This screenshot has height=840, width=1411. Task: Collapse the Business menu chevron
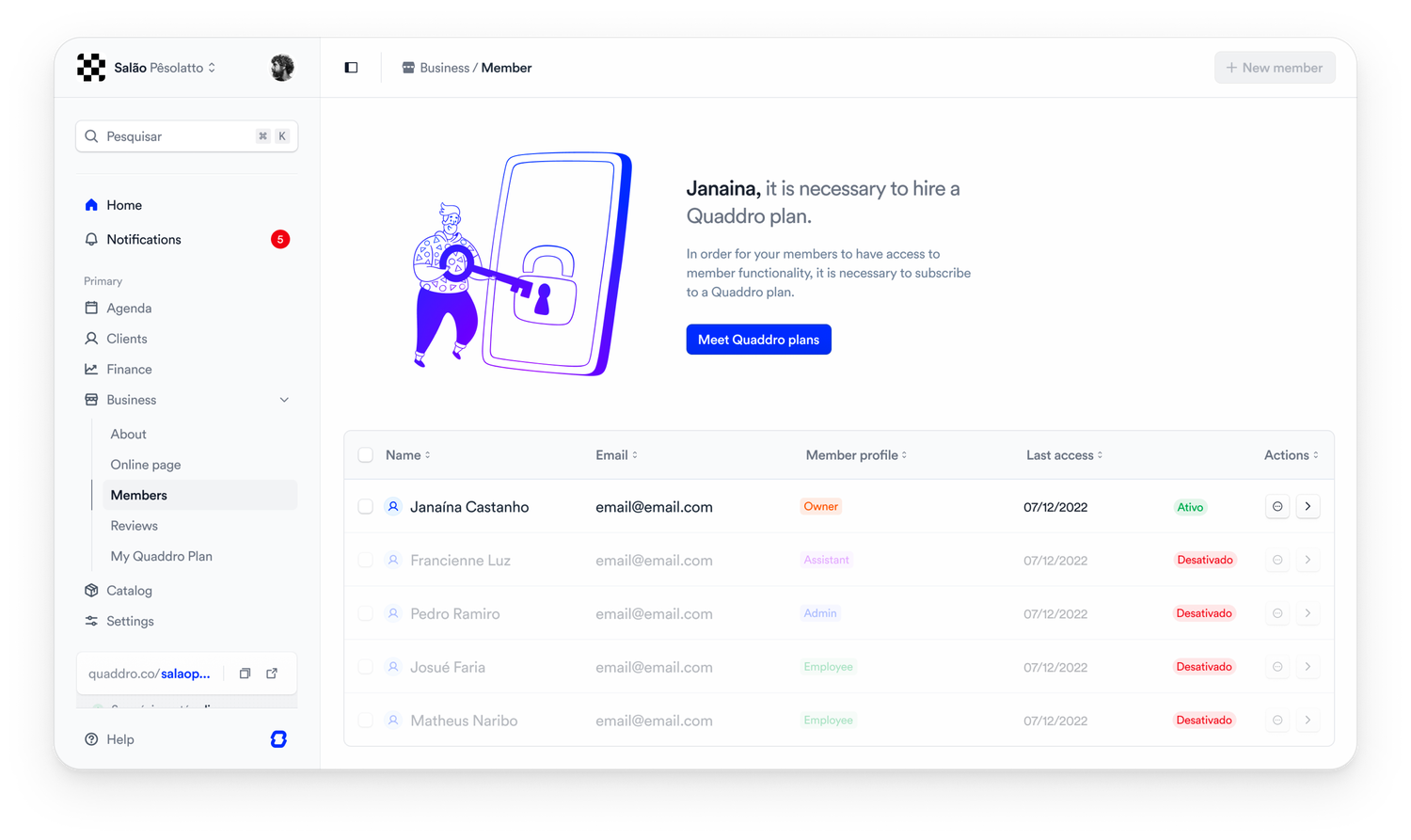[x=284, y=400]
